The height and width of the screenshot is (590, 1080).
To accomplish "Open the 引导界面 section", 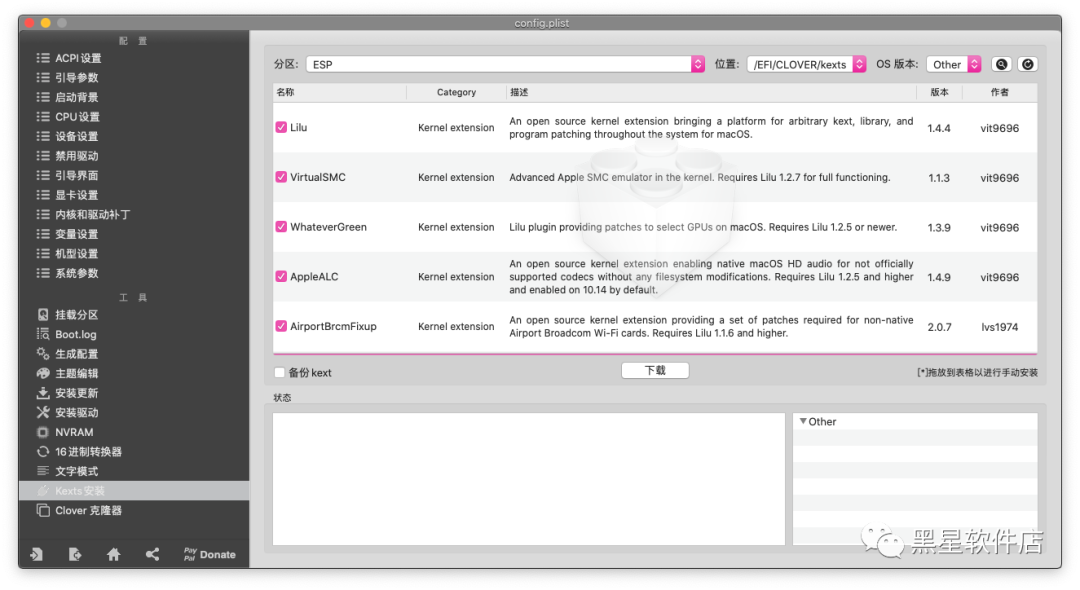I will (x=76, y=175).
